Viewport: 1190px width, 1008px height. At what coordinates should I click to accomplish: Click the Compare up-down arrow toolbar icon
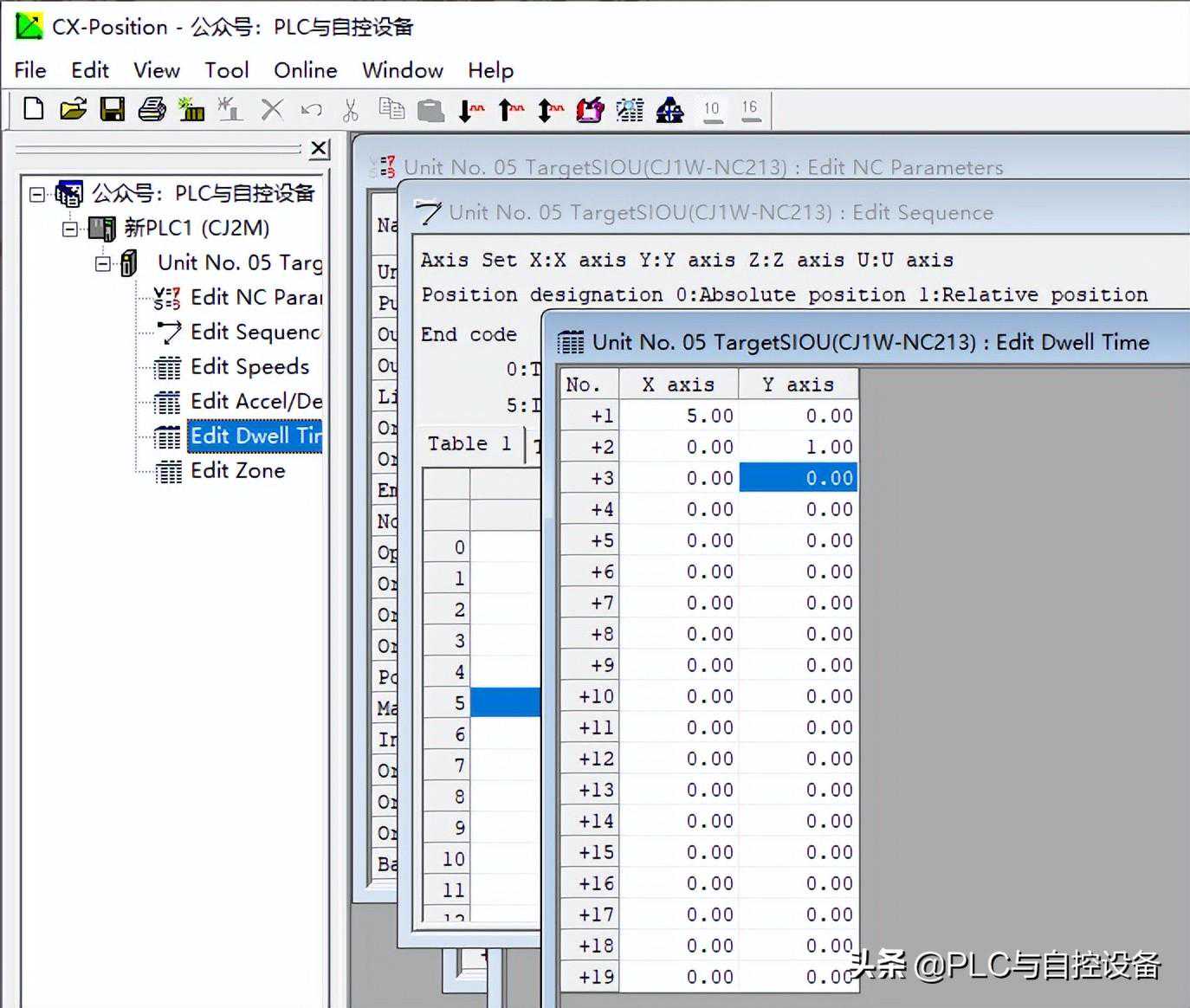[x=550, y=110]
